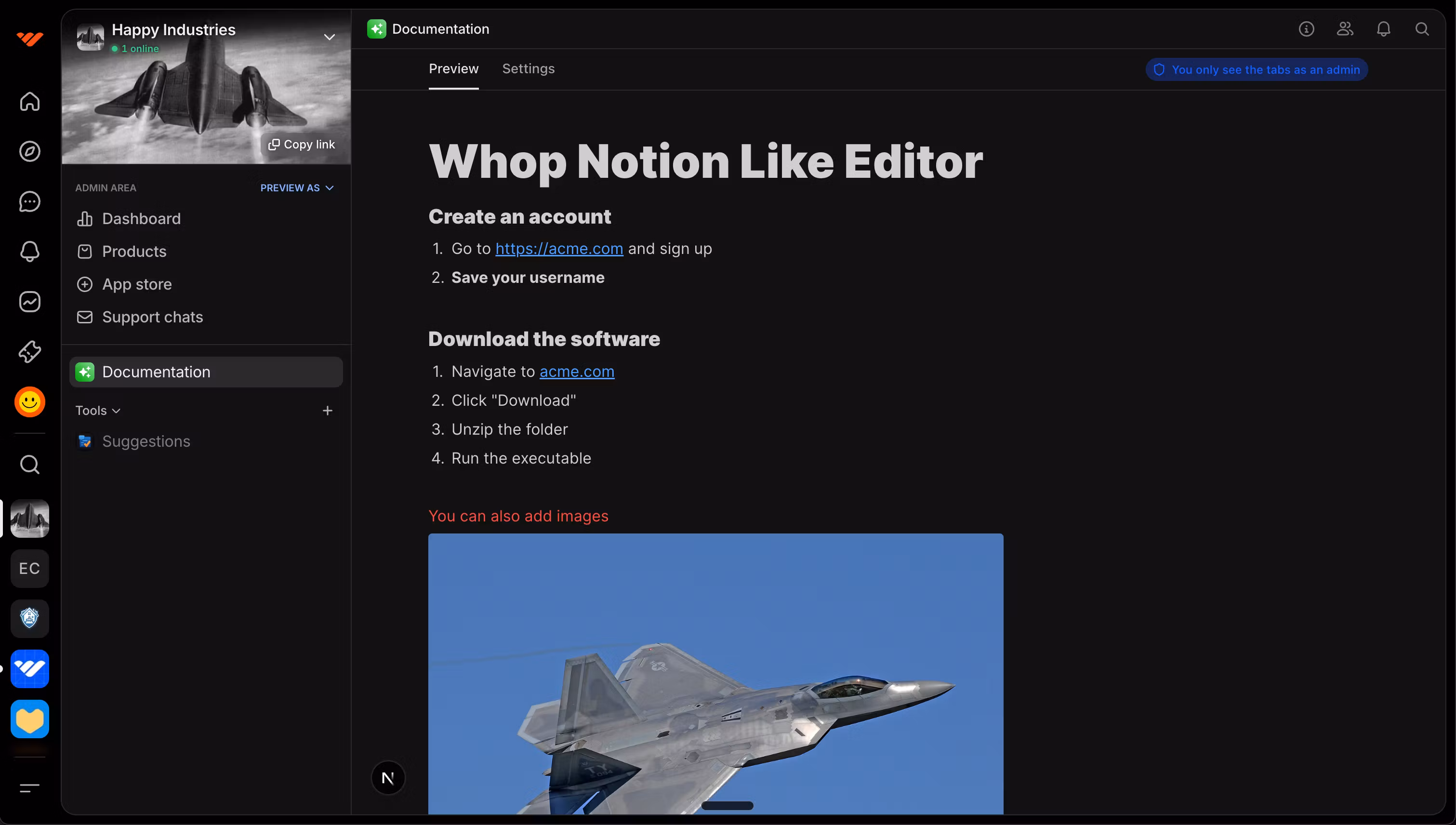Click the analytics chart icon in left rail
Viewport: 1456px width, 825px height.
[x=29, y=302]
